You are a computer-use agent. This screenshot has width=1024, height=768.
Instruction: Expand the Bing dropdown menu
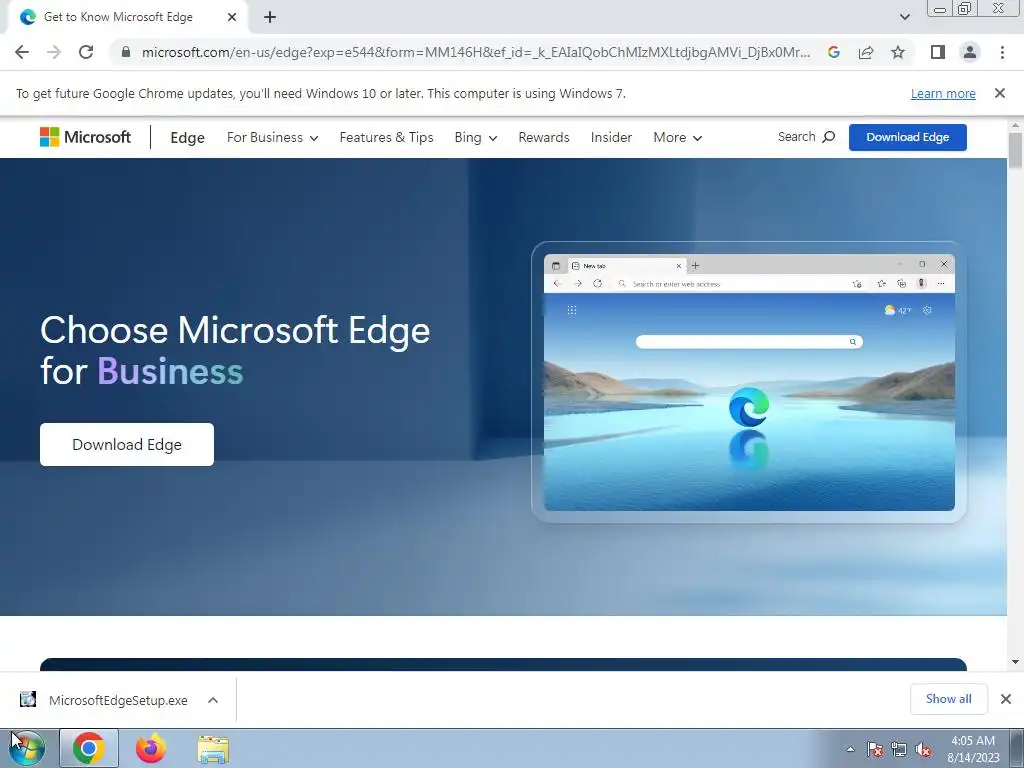pos(476,138)
